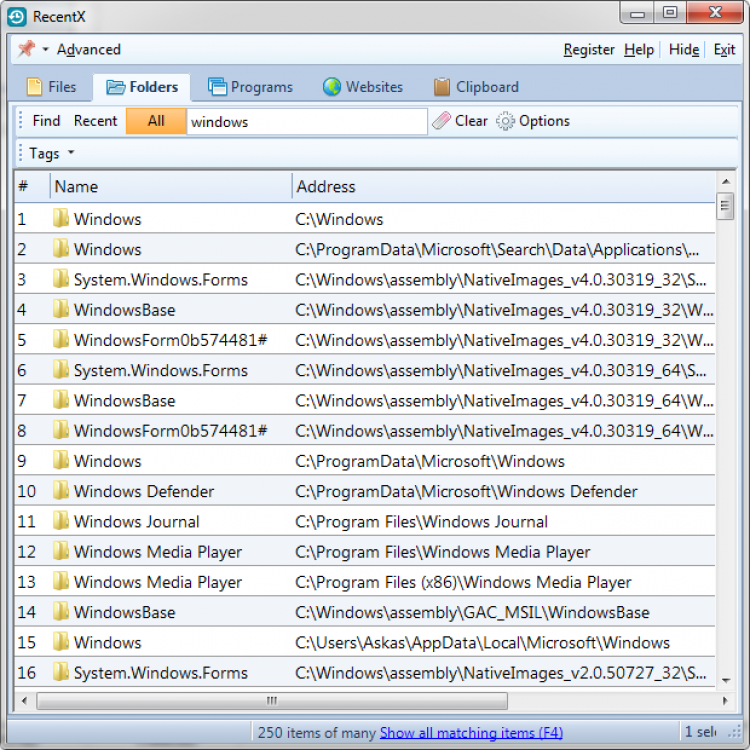Select the Folders tab
This screenshot has height=750, width=750.
pos(142,87)
